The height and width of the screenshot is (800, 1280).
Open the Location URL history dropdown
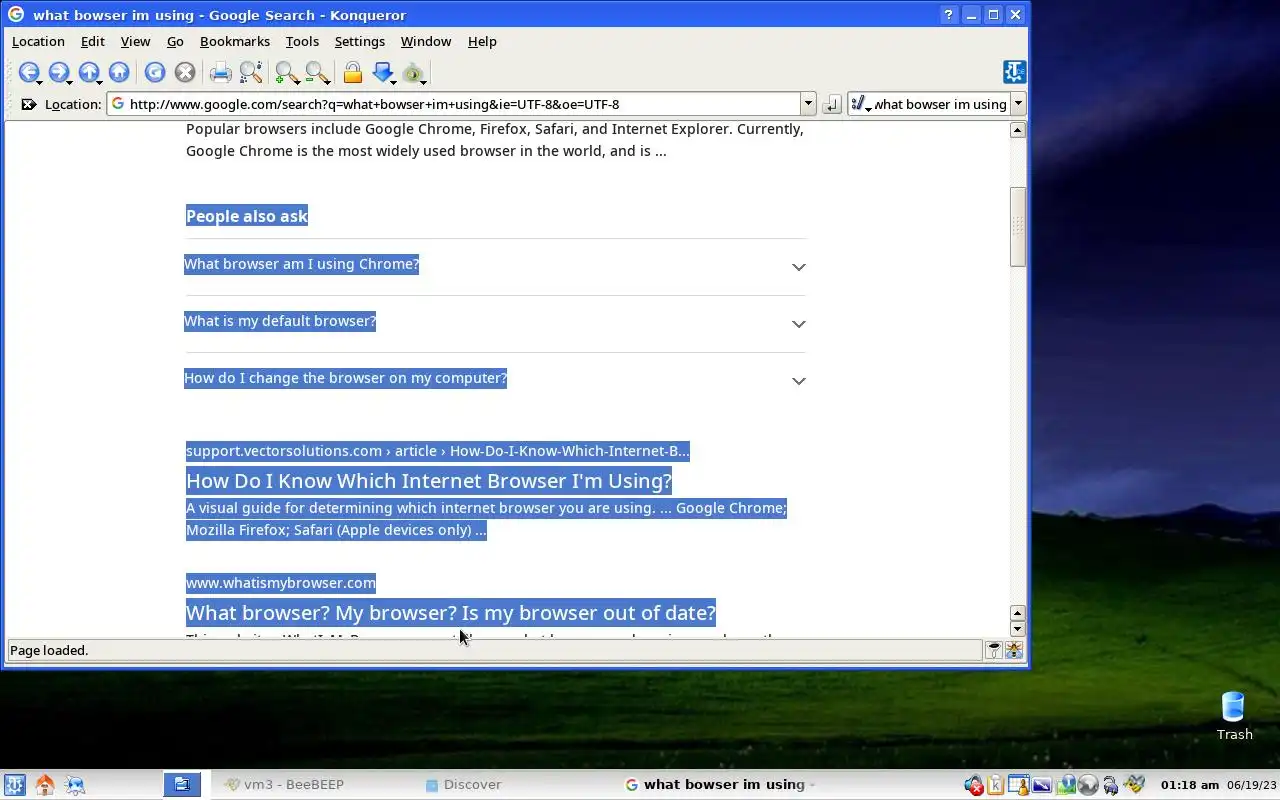click(808, 104)
